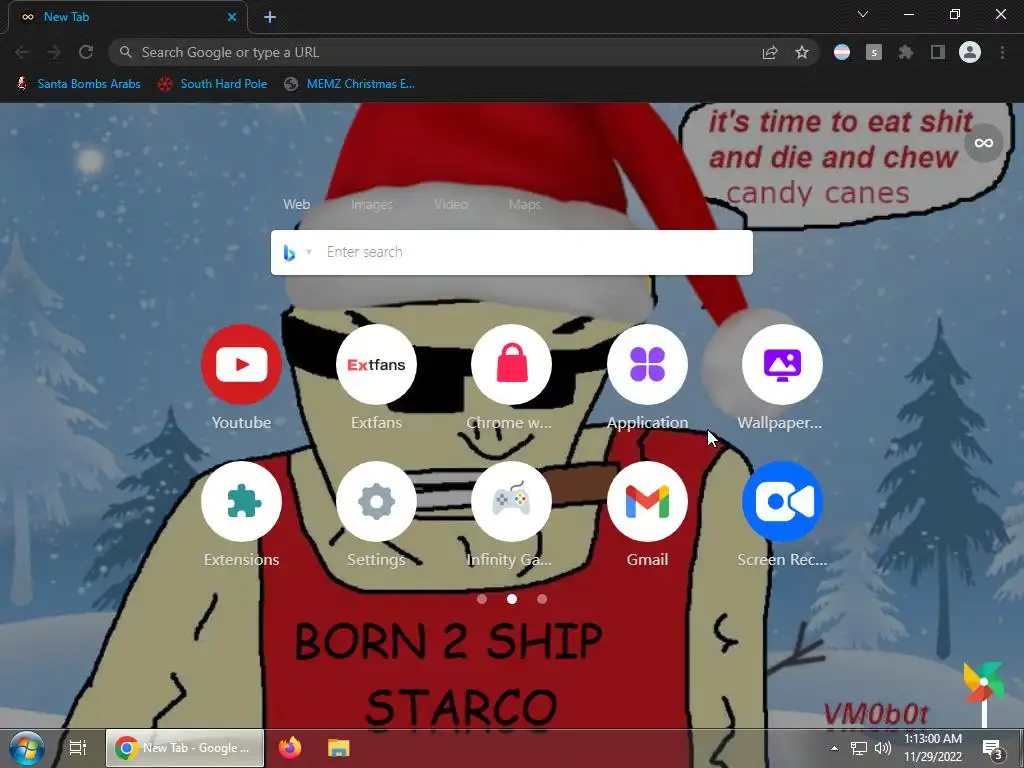Open the Chrome extensions puzzle menu
The height and width of the screenshot is (768, 1024).
coord(906,52)
